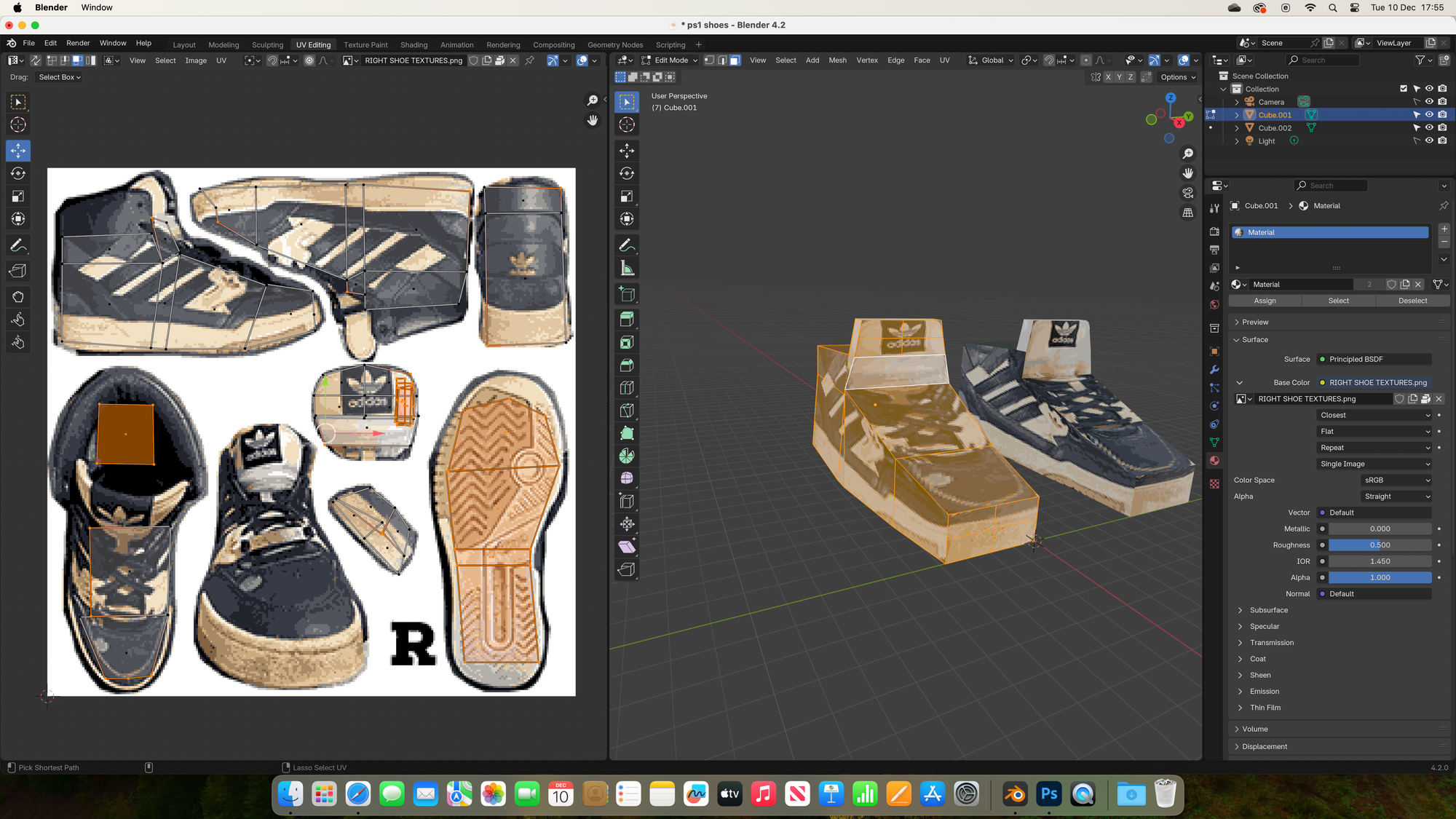Screen dimensions: 1456x819
Task: Hide Cube.002 in viewport via eye icon
Action: pos(1429,128)
